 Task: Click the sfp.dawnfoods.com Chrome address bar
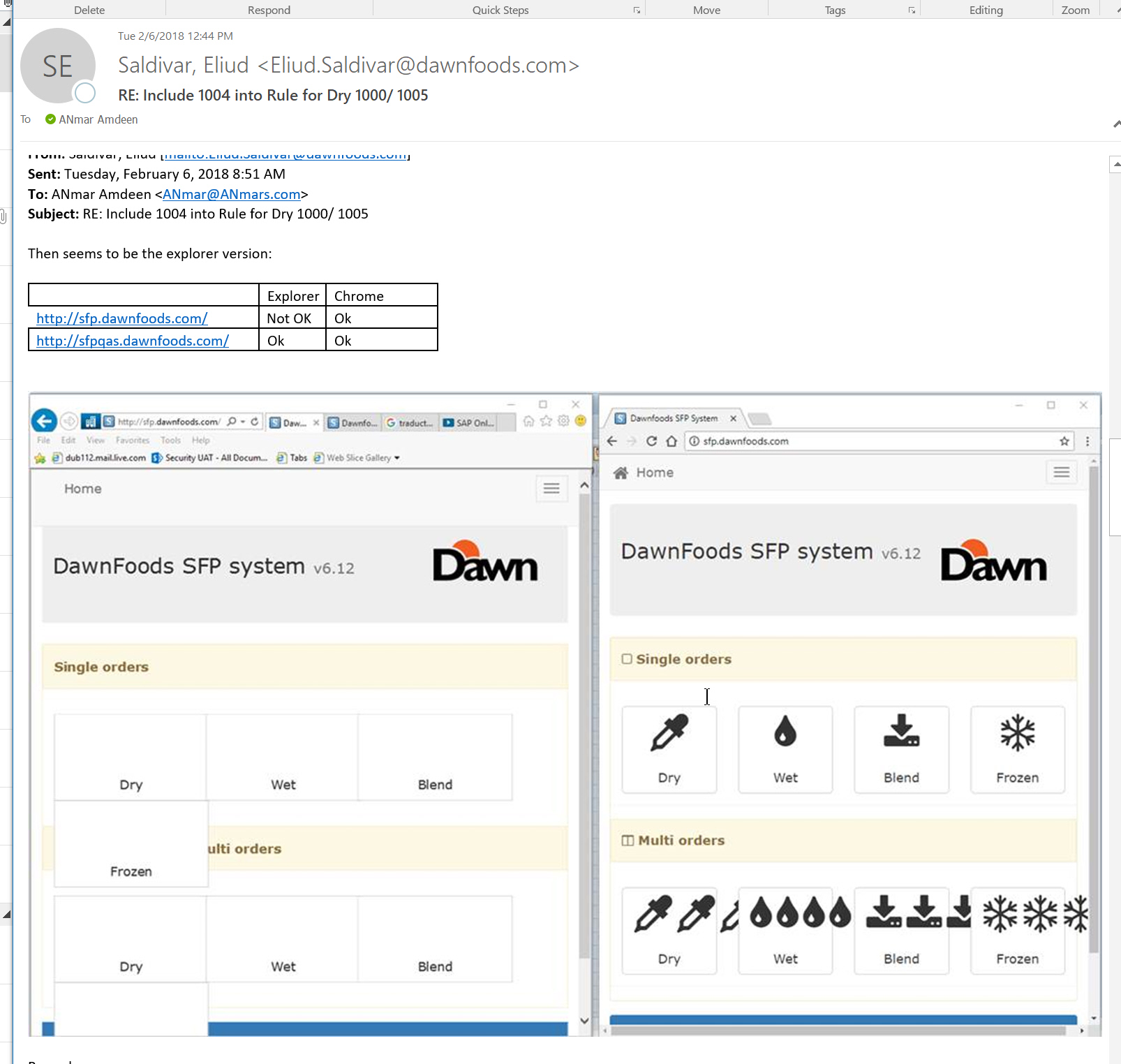pyautogui.click(x=873, y=441)
